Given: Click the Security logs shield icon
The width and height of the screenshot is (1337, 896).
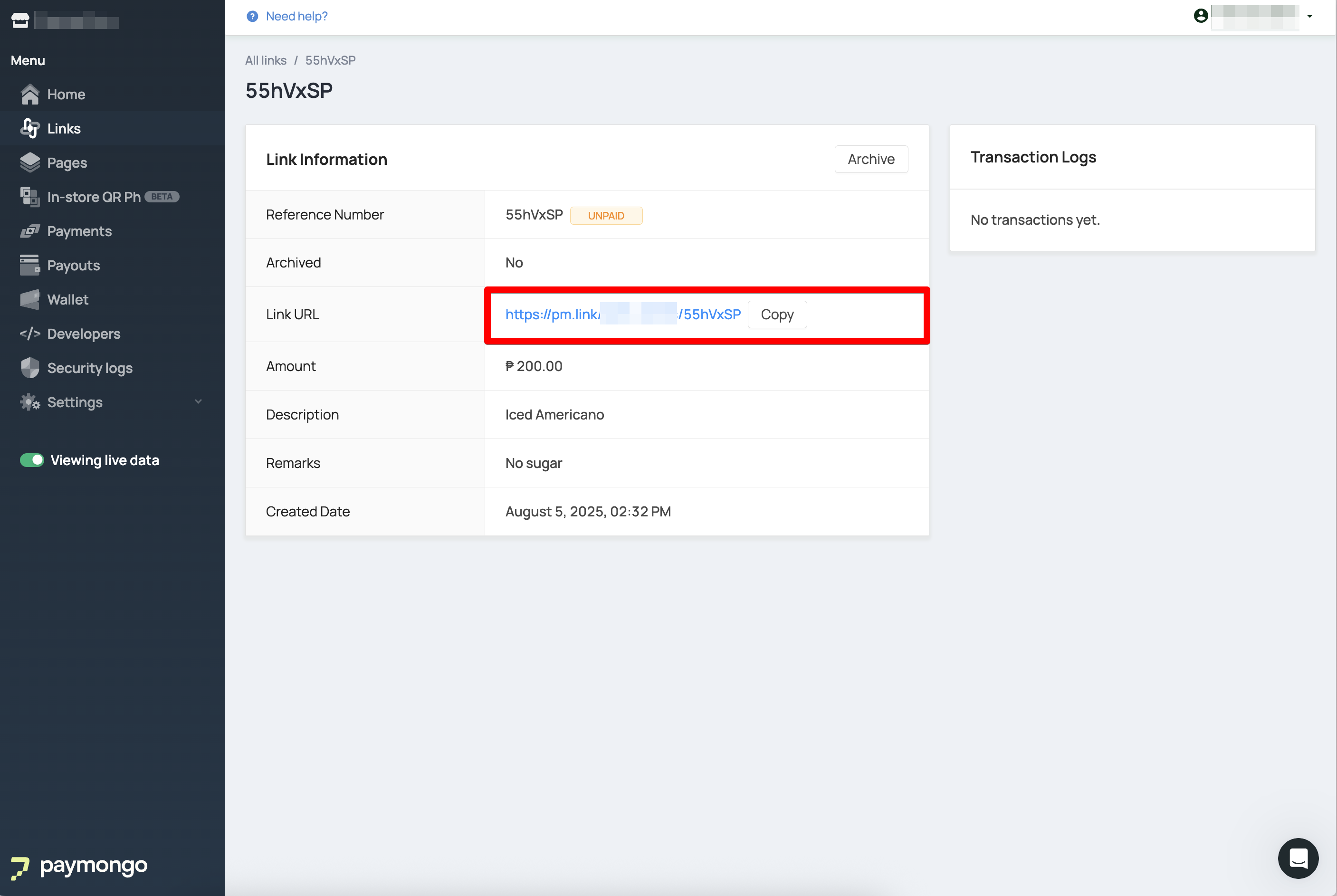Looking at the screenshot, I should (x=30, y=368).
